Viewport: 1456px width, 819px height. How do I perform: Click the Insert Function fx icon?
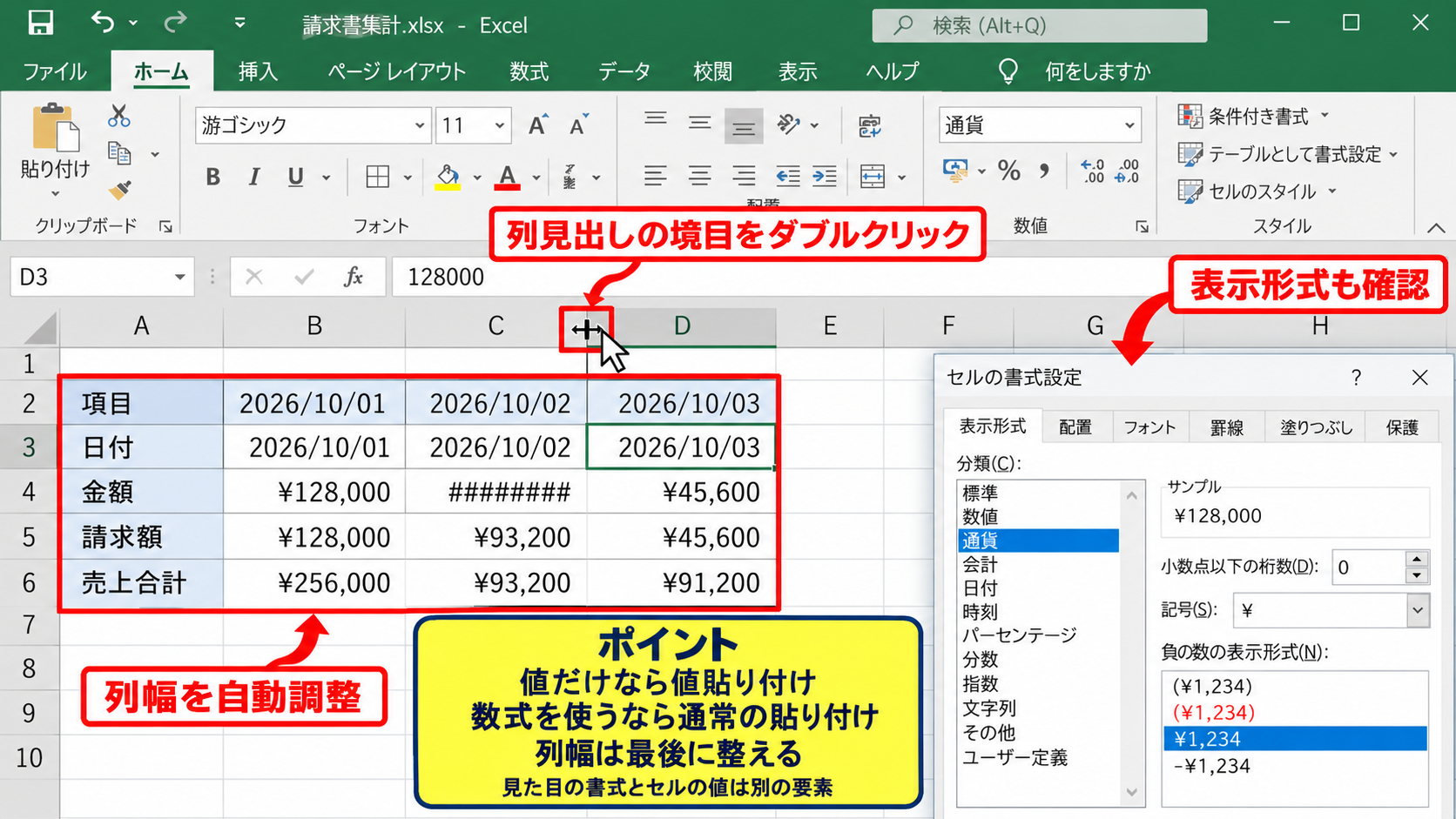pyautogui.click(x=354, y=277)
